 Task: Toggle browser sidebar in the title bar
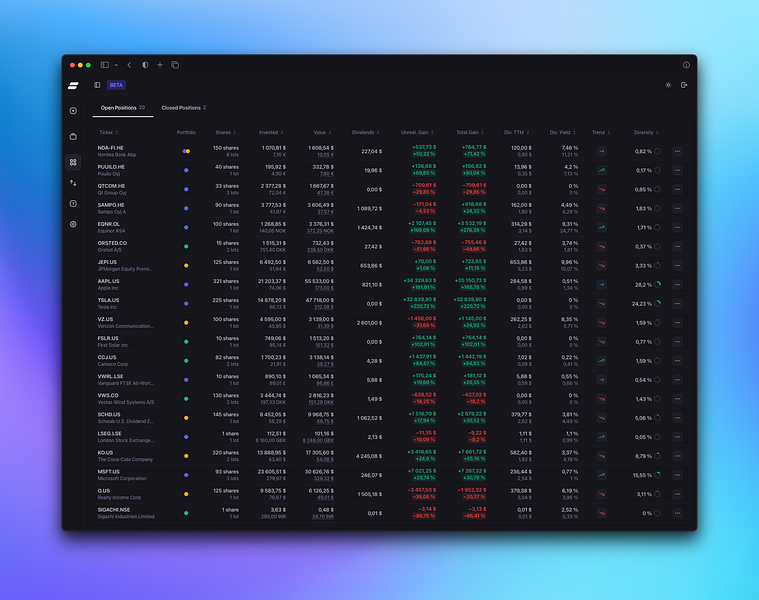pos(105,65)
